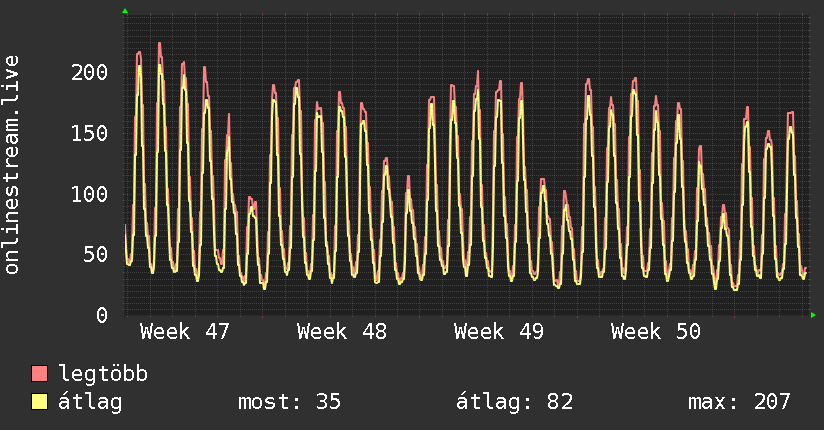Viewport: 824px width, 430px height.
Task: Click the Week 49 x-axis label
Action: click(499, 332)
